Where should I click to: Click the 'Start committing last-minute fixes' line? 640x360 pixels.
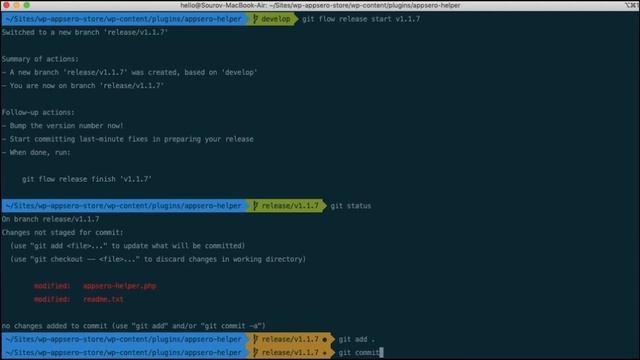pos(127,139)
